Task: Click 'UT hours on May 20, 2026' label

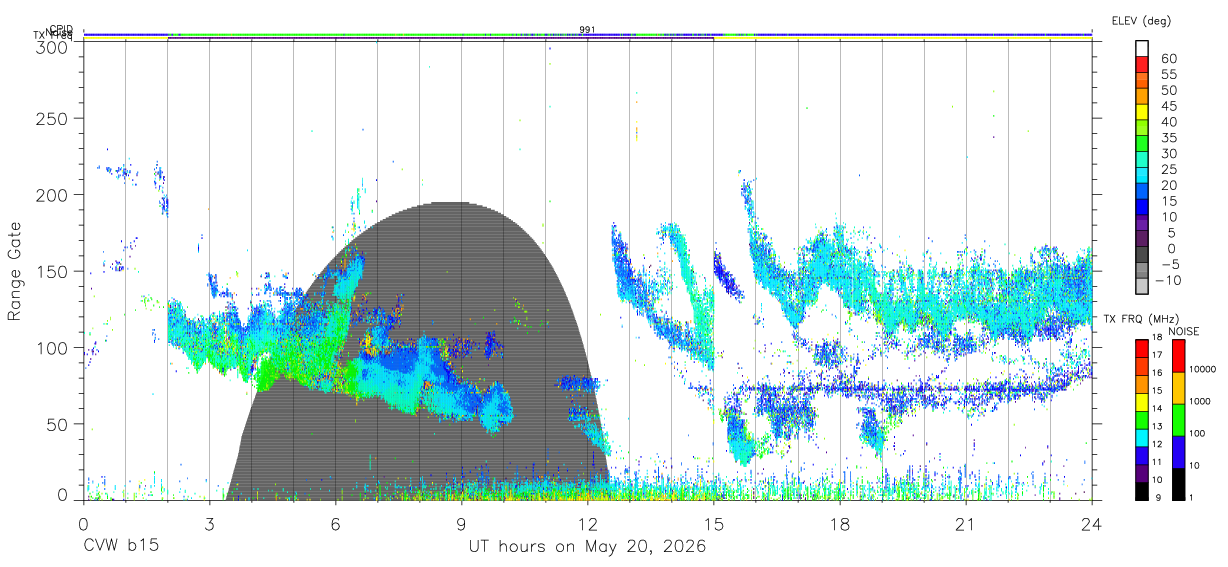Action: click(588, 547)
